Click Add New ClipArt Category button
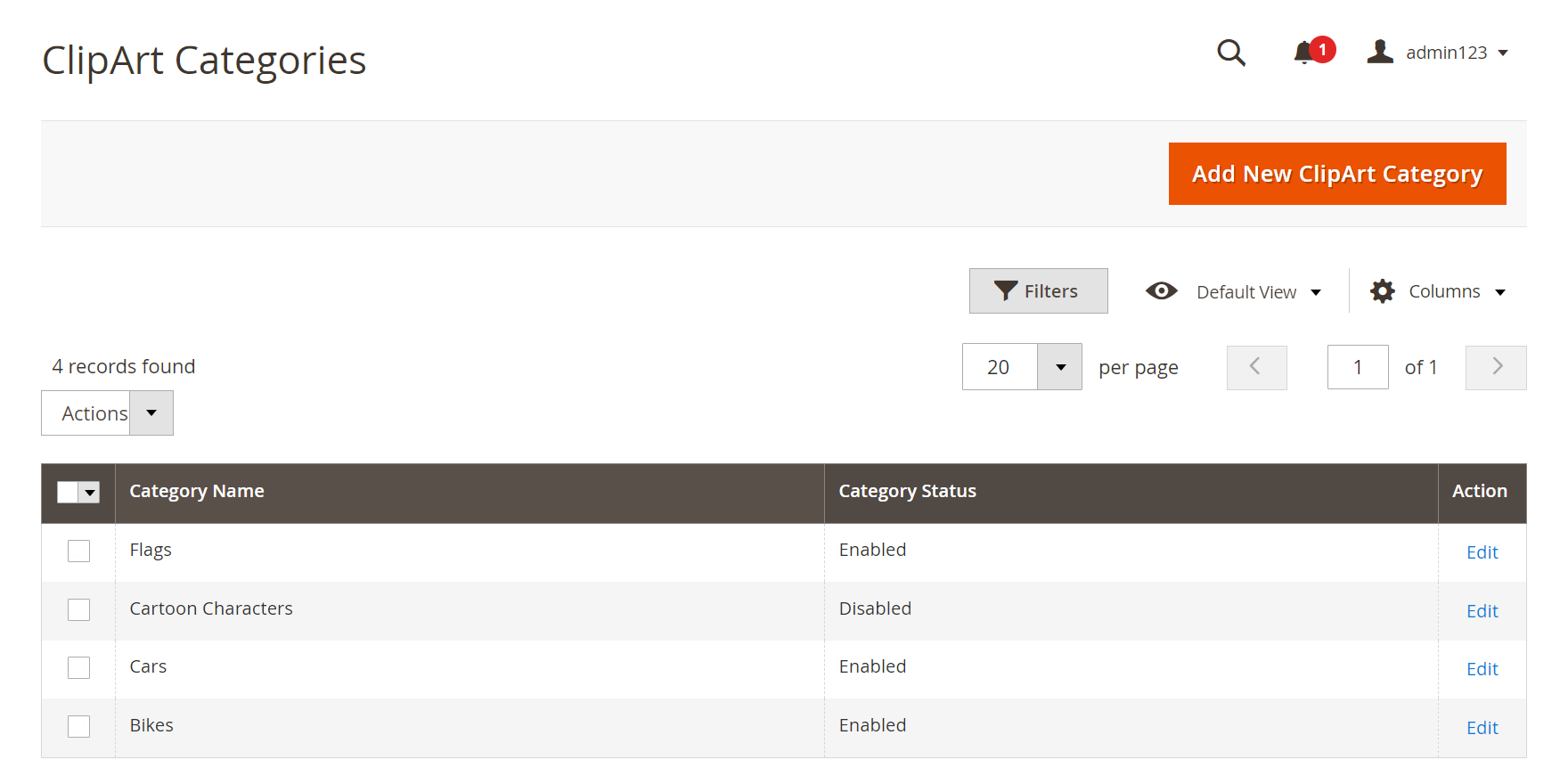 point(1336,174)
